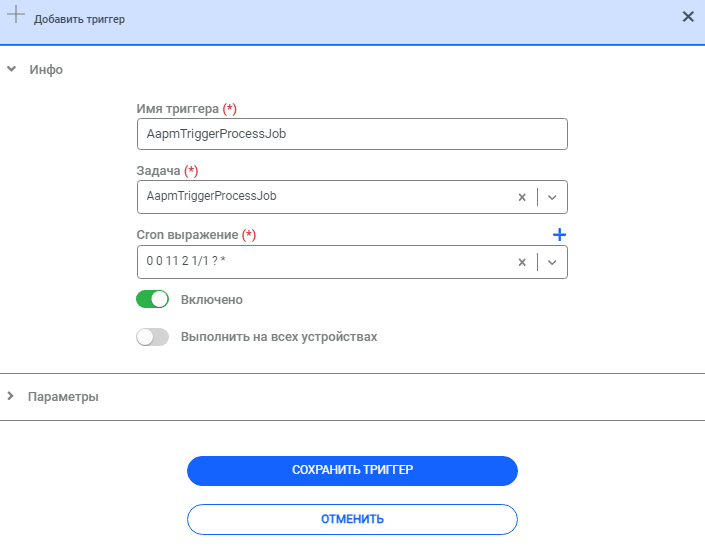Click the Инфо section title
This screenshot has width=705, height=550.
[x=46, y=70]
